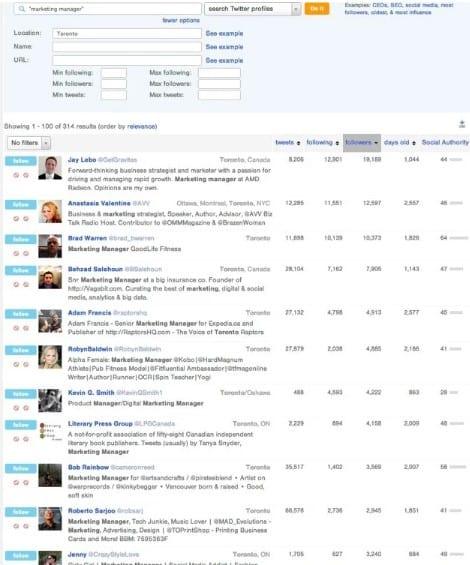Click the checkmark icon in Behzad Salehoun's row

16,285
